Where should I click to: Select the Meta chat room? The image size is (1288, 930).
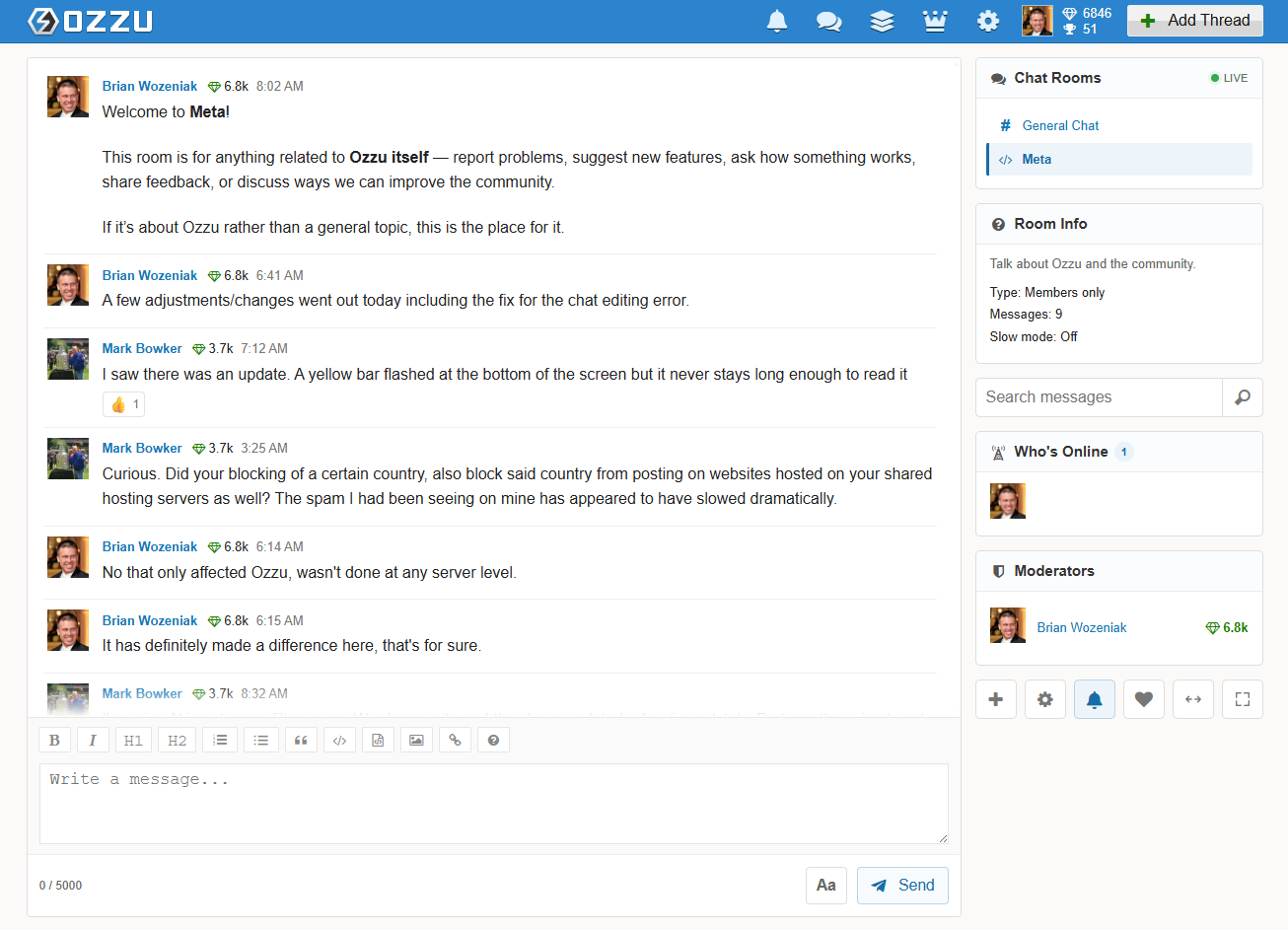(x=1119, y=159)
